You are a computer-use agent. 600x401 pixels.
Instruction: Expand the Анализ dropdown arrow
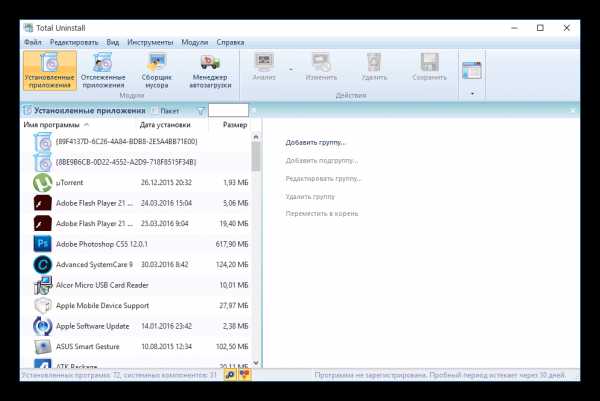[x=291, y=70]
